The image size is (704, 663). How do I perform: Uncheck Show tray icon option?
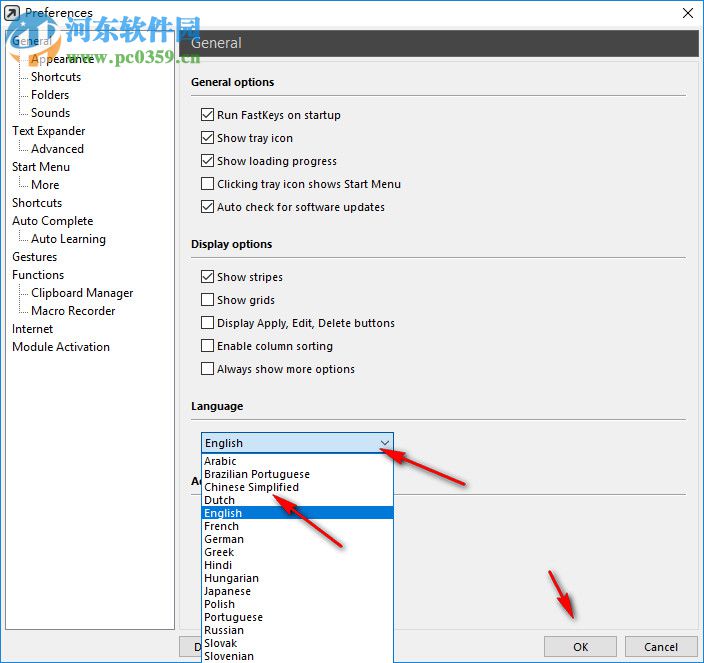(207, 137)
